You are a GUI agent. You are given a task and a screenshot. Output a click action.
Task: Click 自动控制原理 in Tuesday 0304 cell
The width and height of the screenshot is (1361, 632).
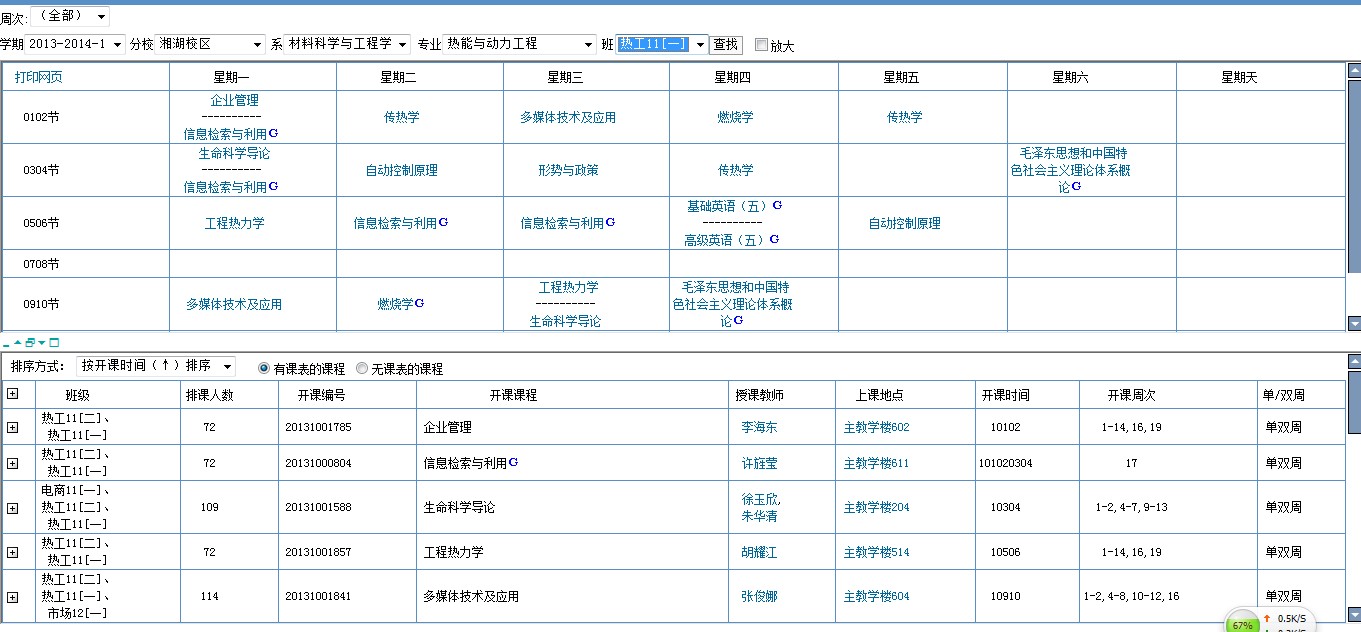[x=402, y=170]
